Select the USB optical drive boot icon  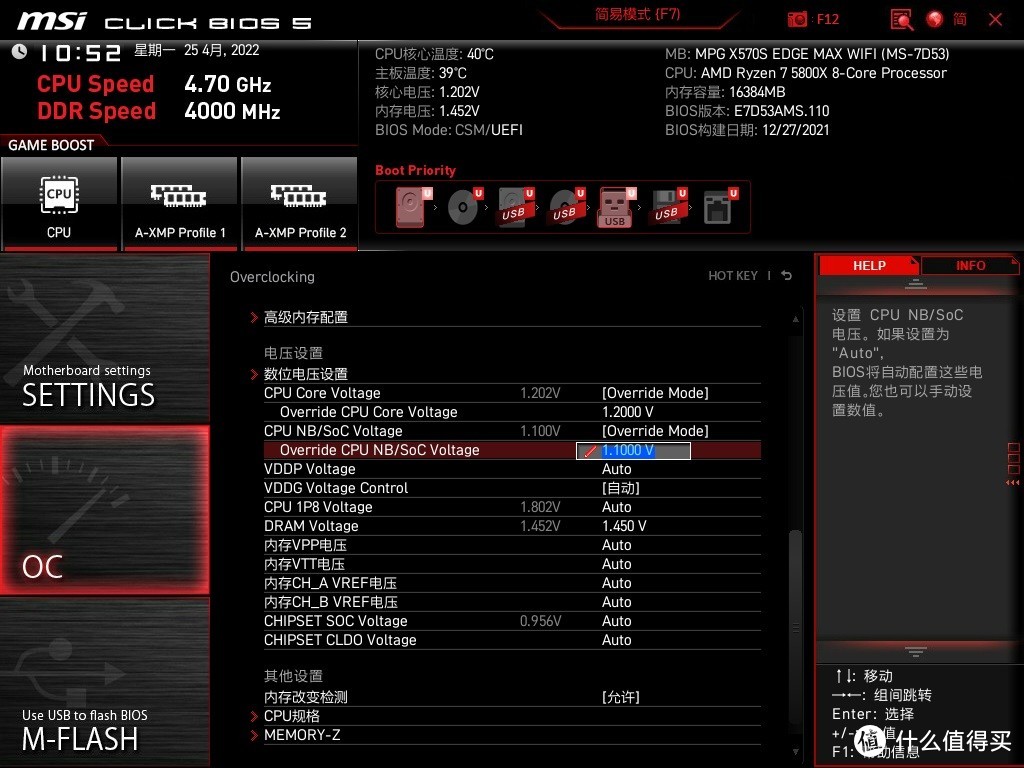click(566, 206)
